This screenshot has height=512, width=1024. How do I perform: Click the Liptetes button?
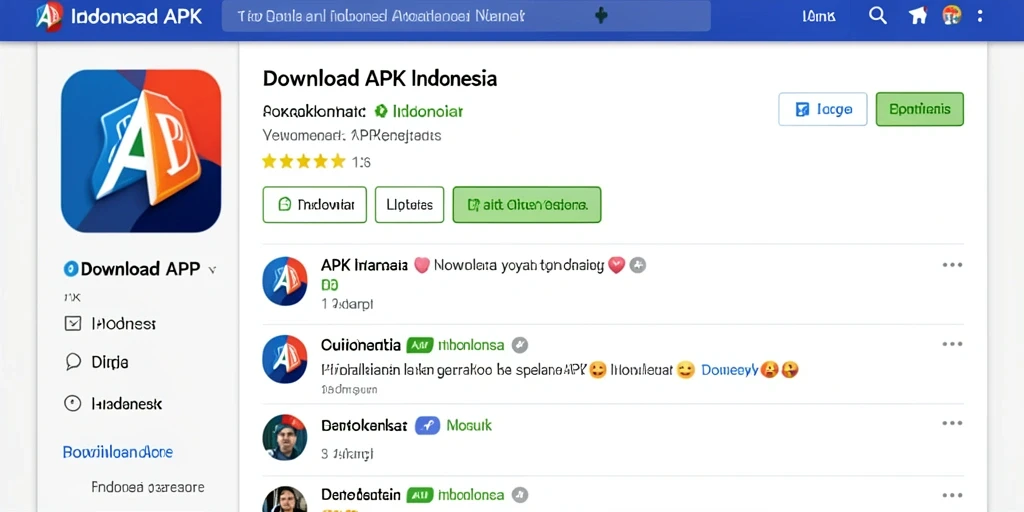tap(409, 205)
